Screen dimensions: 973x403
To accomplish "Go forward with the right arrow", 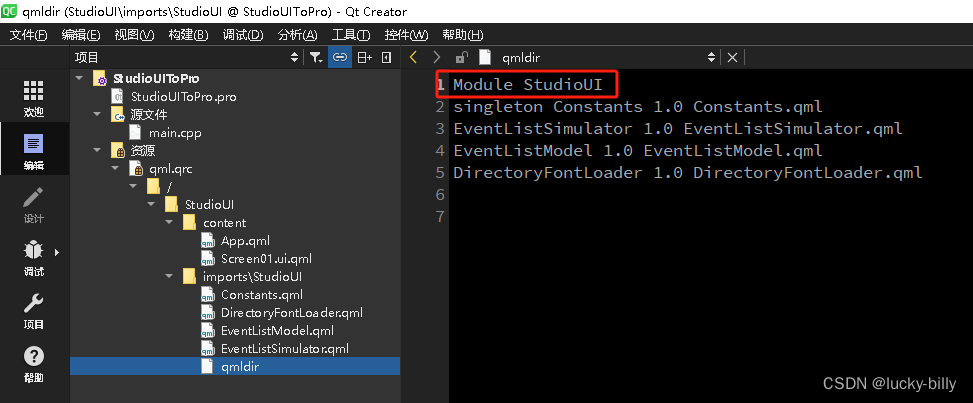I will coord(437,58).
